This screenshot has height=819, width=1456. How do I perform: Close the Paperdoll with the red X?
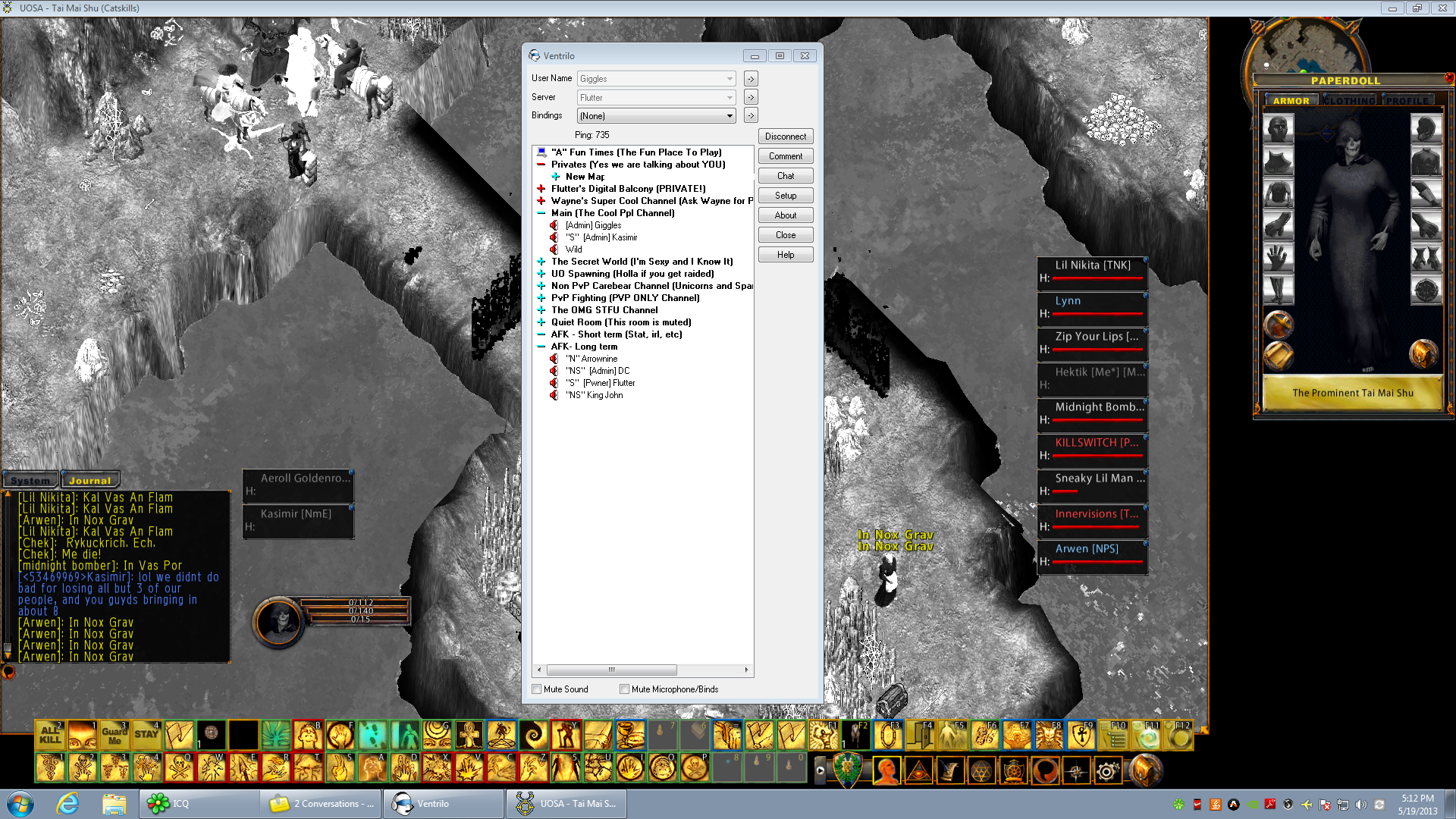pos(1449,78)
